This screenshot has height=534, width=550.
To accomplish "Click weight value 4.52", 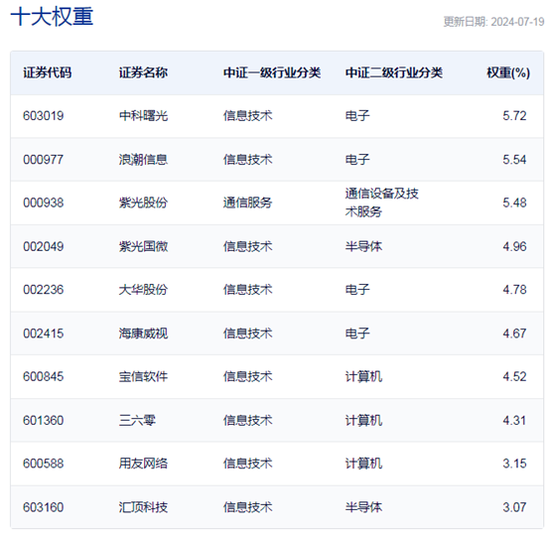I will [515, 377].
